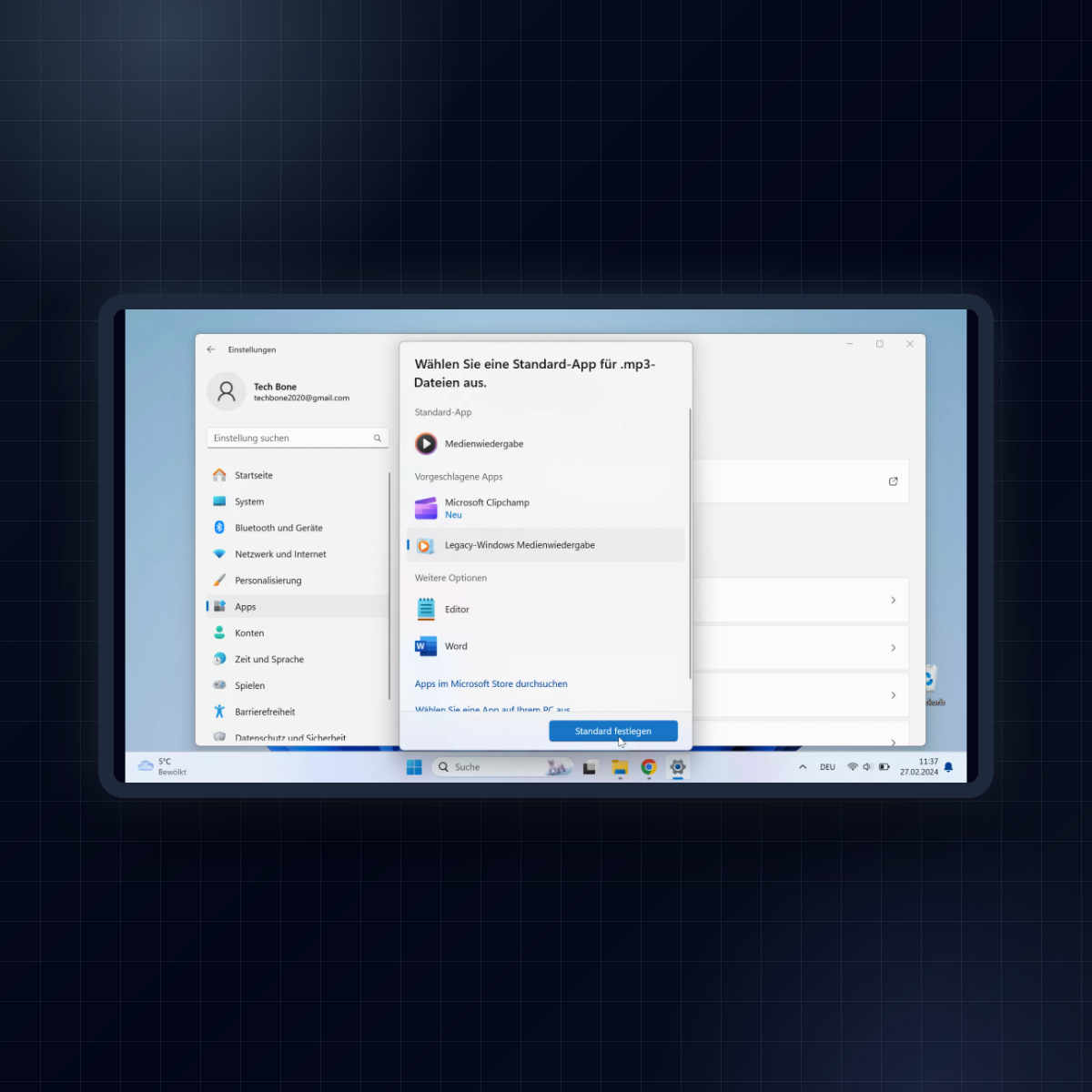Select Spielen in the sidebar

[298, 686]
